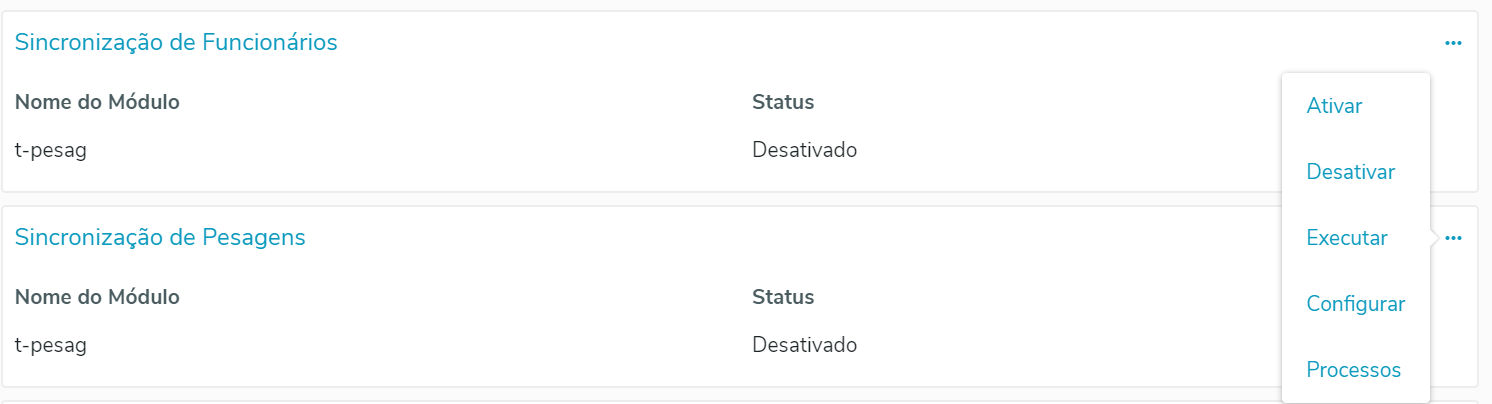Click Nome do Módulo label under Pesagens
Screen dimensions: 1492x404
(97, 297)
